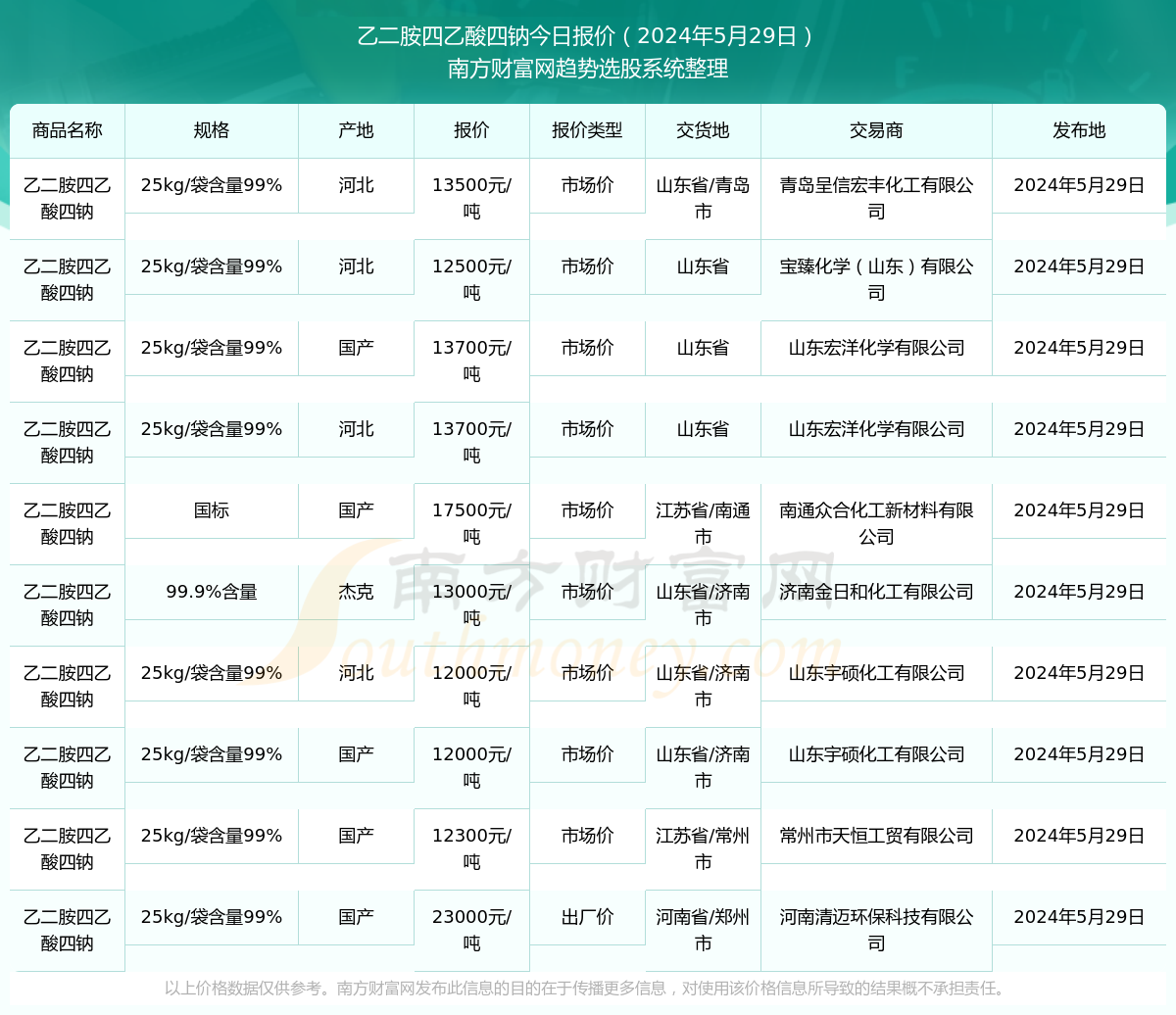Click the 江苏省/南通市 delivery location
The image size is (1176, 1015).
pos(703,524)
